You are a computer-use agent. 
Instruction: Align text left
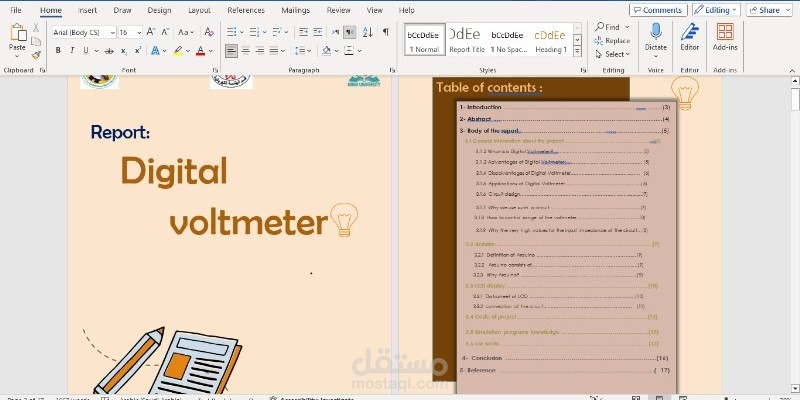[232, 51]
